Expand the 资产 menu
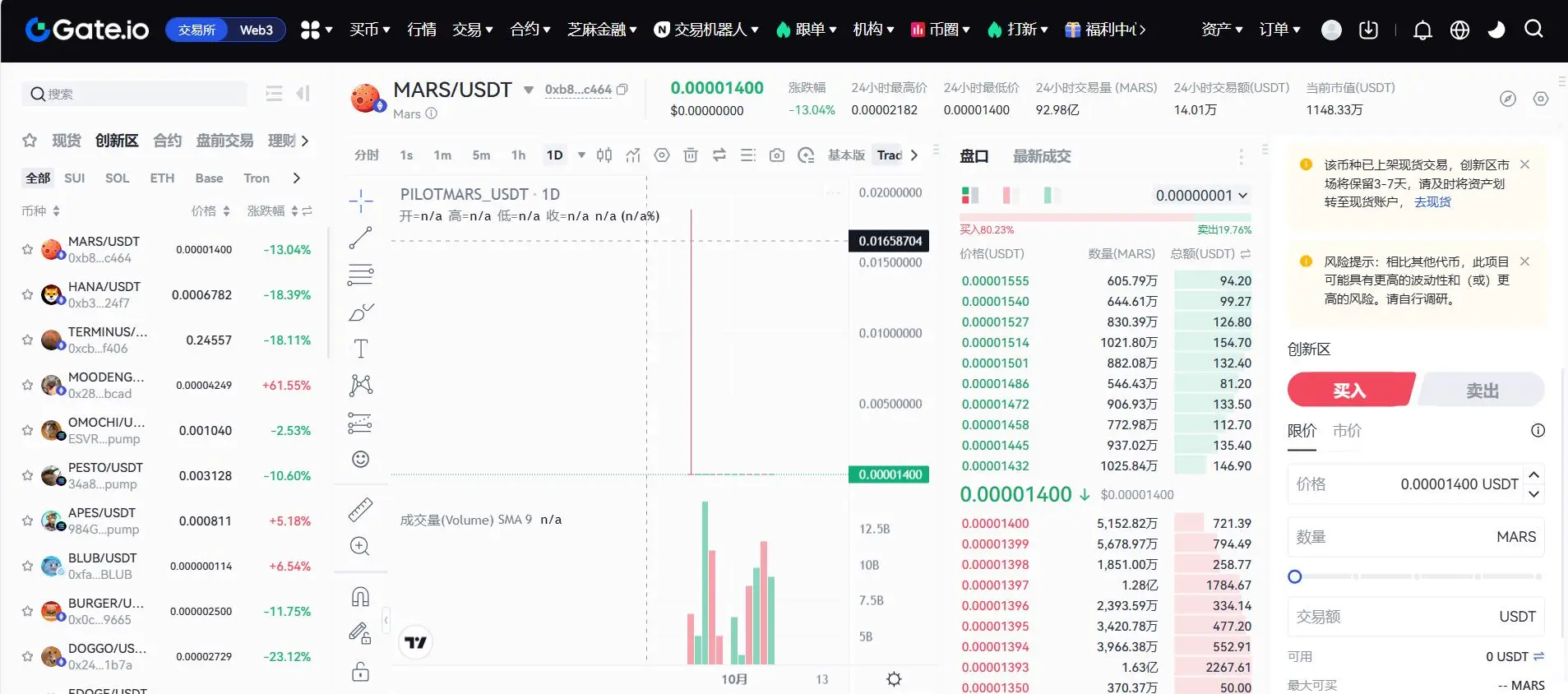1568x694 pixels. pyautogui.click(x=1222, y=30)
